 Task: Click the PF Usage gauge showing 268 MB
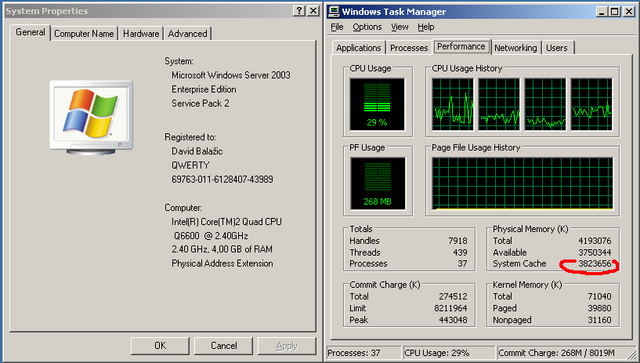tap(378, 183)
